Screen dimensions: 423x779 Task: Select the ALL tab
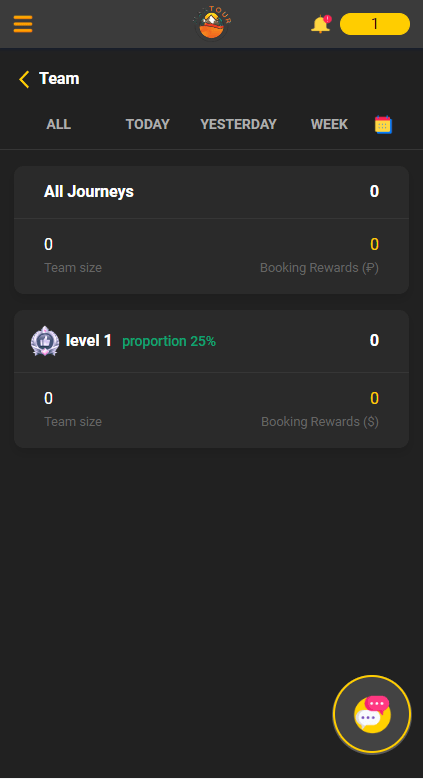(x=59, y=124)
